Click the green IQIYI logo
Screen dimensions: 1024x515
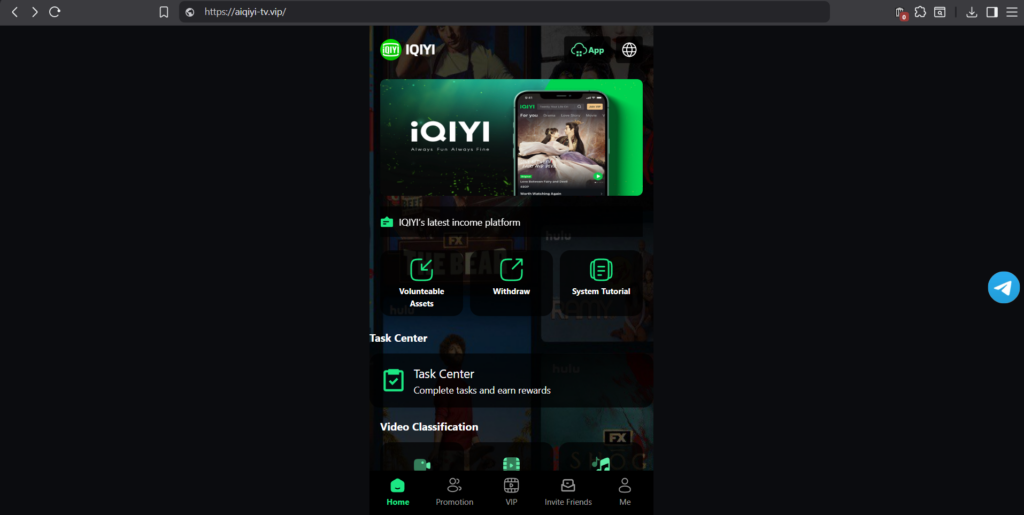coord(391,50)
